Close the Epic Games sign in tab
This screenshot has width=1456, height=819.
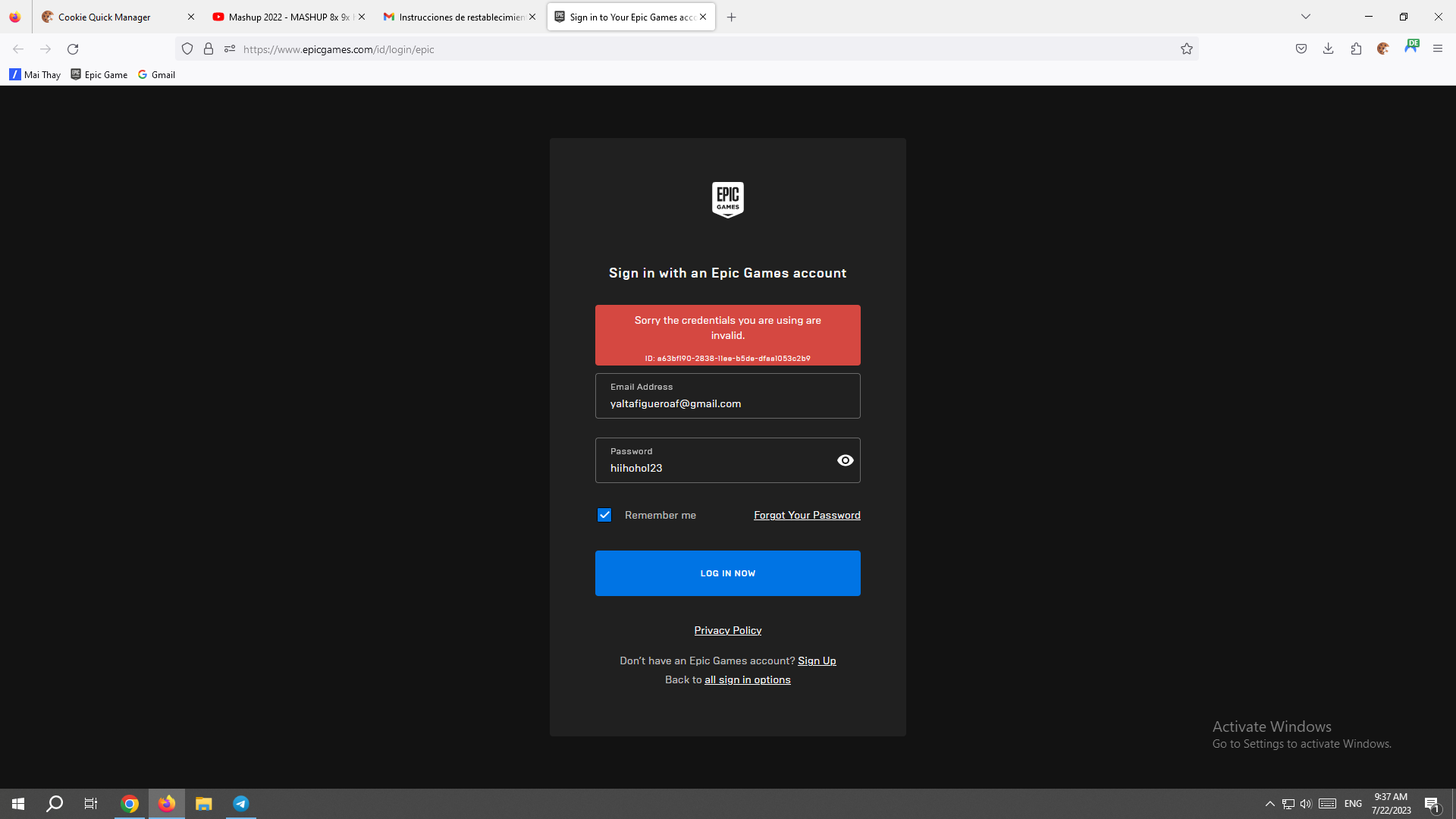703,17
